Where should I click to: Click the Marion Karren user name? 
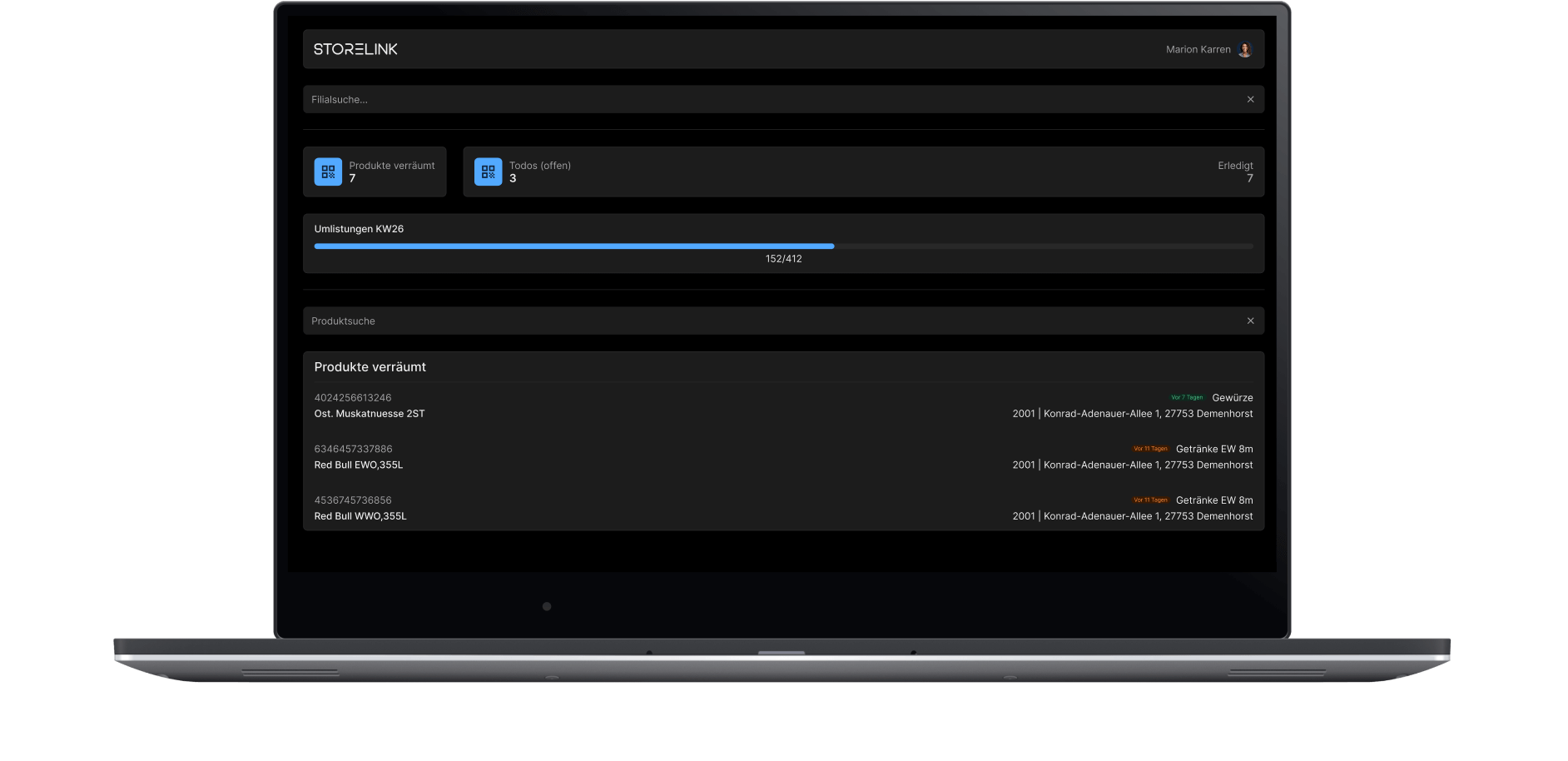click(x=1198, y=50)
